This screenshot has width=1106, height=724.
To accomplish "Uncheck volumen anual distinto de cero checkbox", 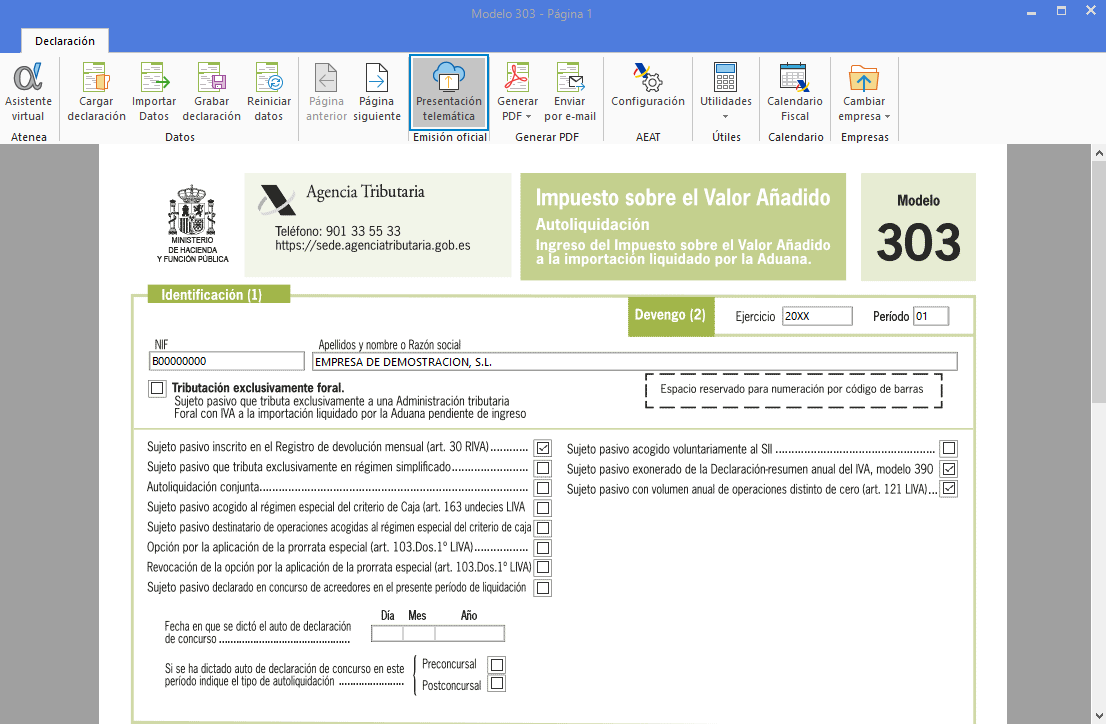I will click(949, 488).
